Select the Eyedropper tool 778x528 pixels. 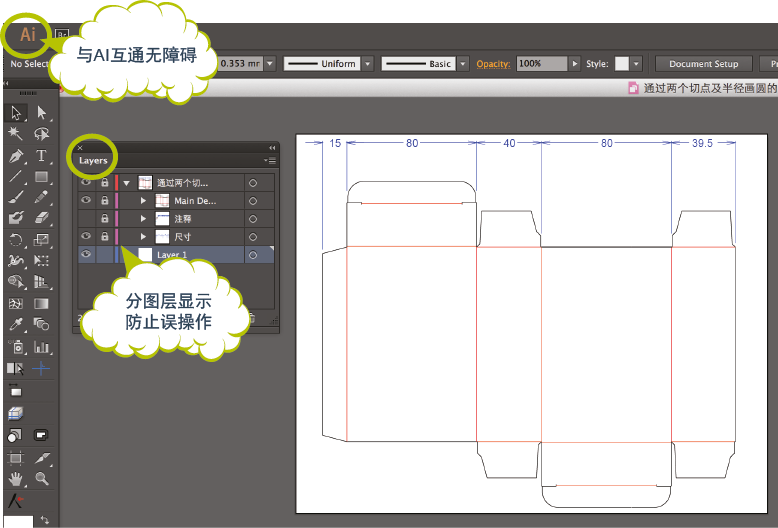tap(16, 325)
